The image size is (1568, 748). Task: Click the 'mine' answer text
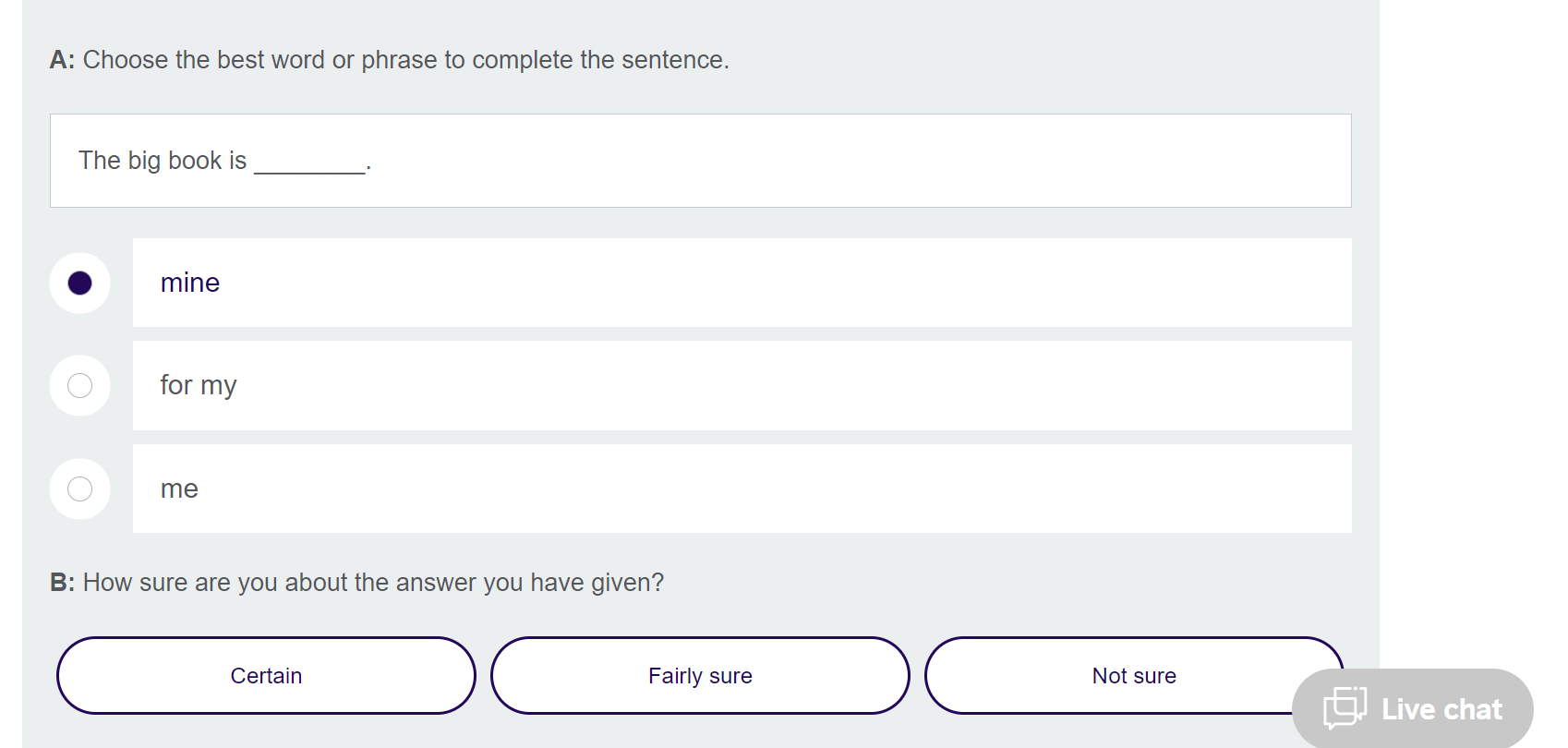click(x=190, y=283)
